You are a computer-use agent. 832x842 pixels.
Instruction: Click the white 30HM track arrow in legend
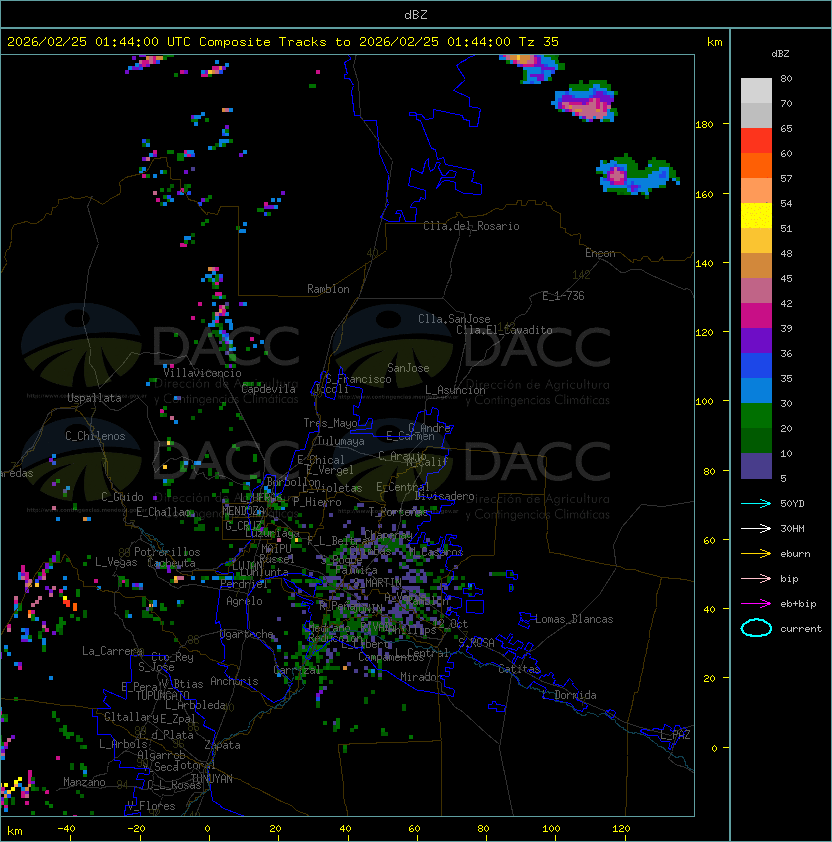pyautogui.click(x=756, y=528)
